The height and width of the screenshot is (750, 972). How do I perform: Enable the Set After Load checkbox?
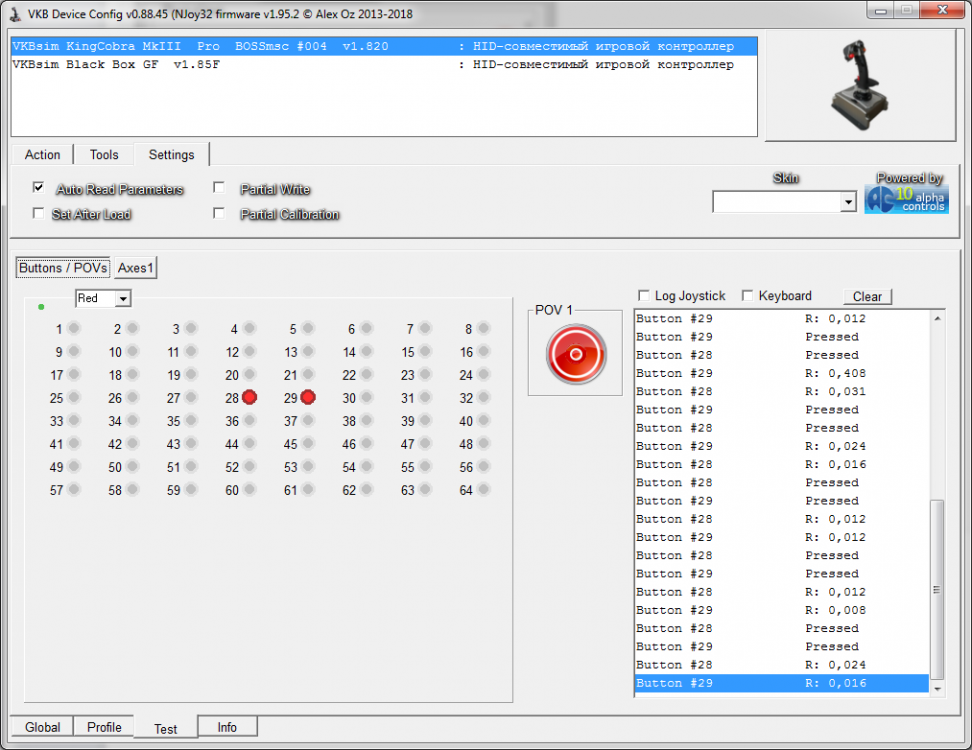click(x=38, y=213)
